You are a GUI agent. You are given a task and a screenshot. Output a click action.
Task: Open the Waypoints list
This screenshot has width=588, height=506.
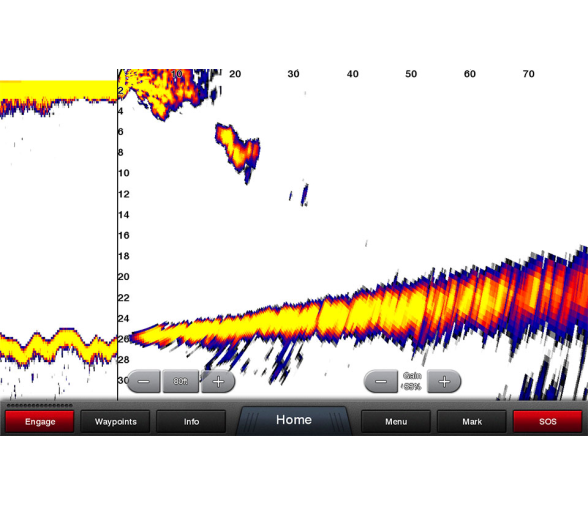point(116,422)
